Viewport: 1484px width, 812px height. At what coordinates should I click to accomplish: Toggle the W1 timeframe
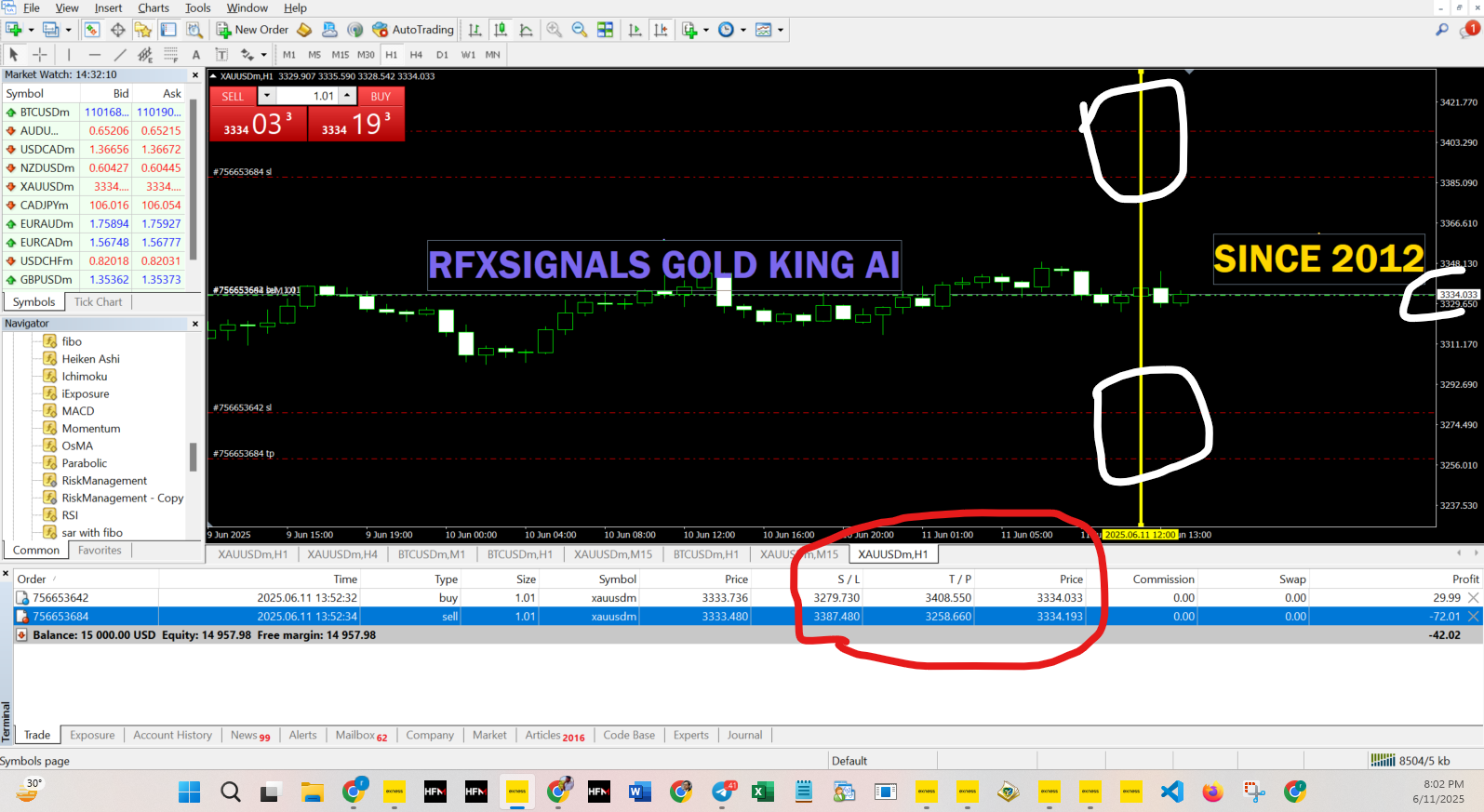[468, 55]
